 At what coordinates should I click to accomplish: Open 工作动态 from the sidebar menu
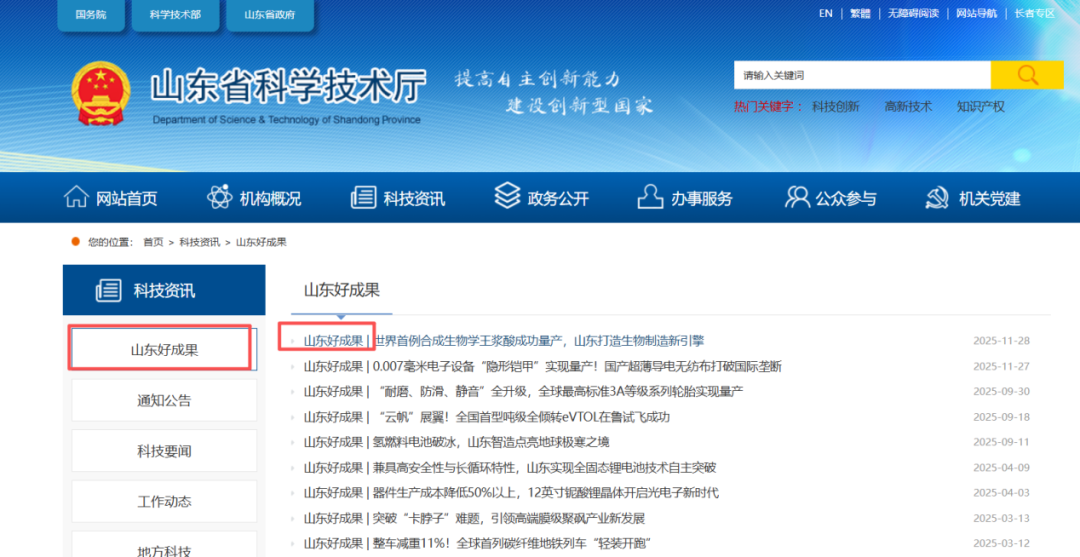(x=164, y=501)
